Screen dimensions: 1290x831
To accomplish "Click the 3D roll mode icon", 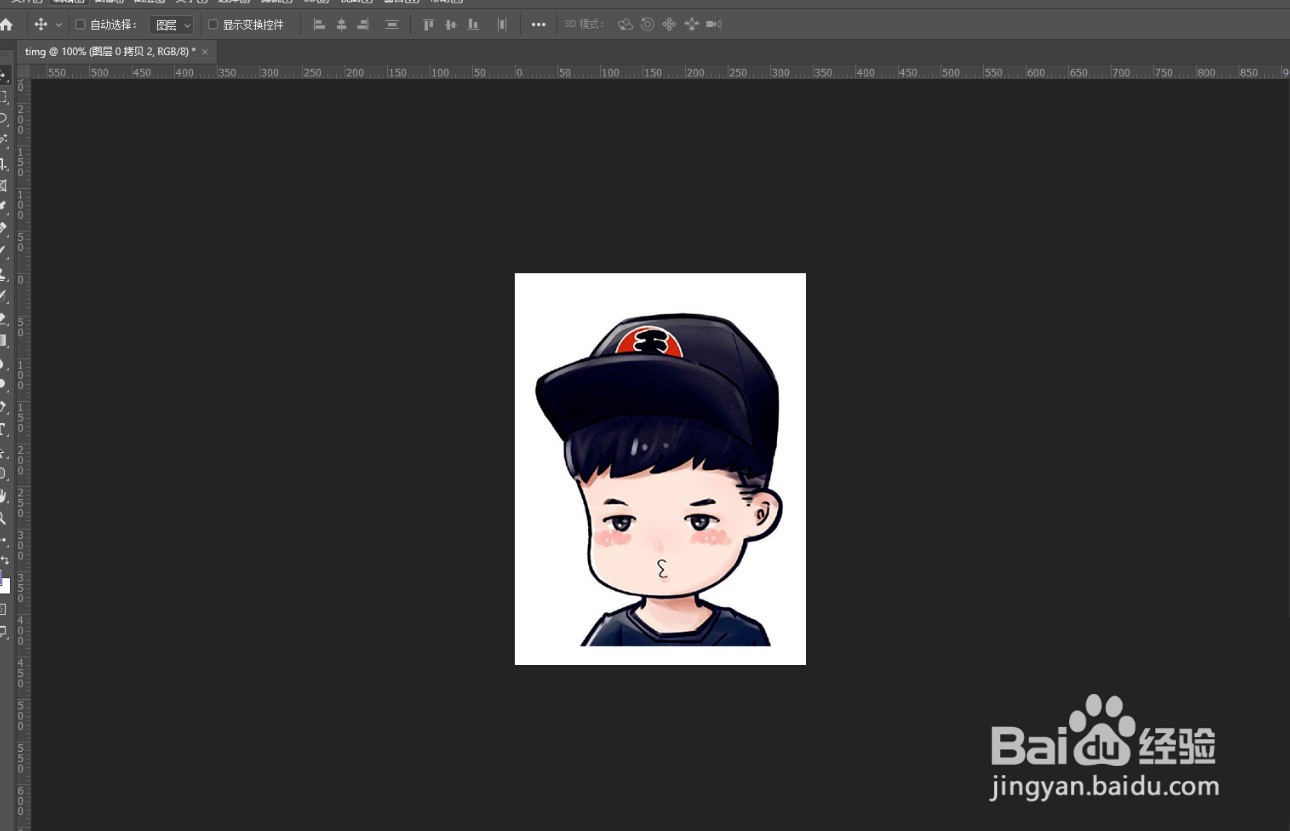I will point(648,24).
